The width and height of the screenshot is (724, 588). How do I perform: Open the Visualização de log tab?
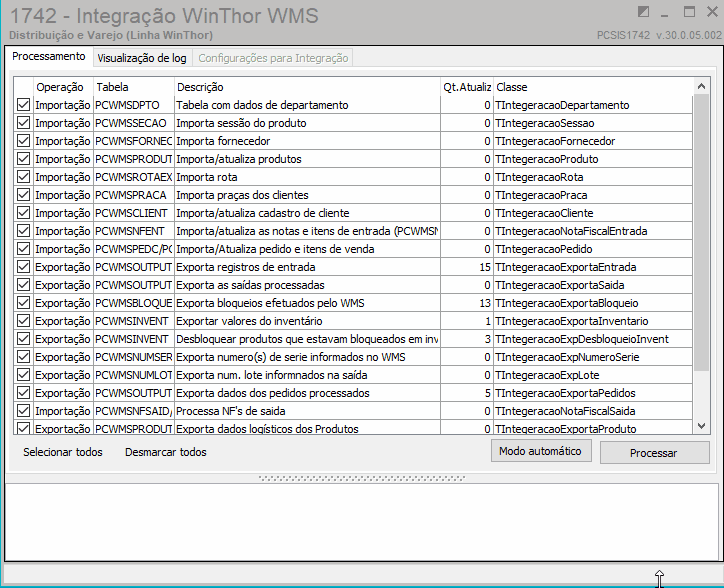click(x=142, y=58)
